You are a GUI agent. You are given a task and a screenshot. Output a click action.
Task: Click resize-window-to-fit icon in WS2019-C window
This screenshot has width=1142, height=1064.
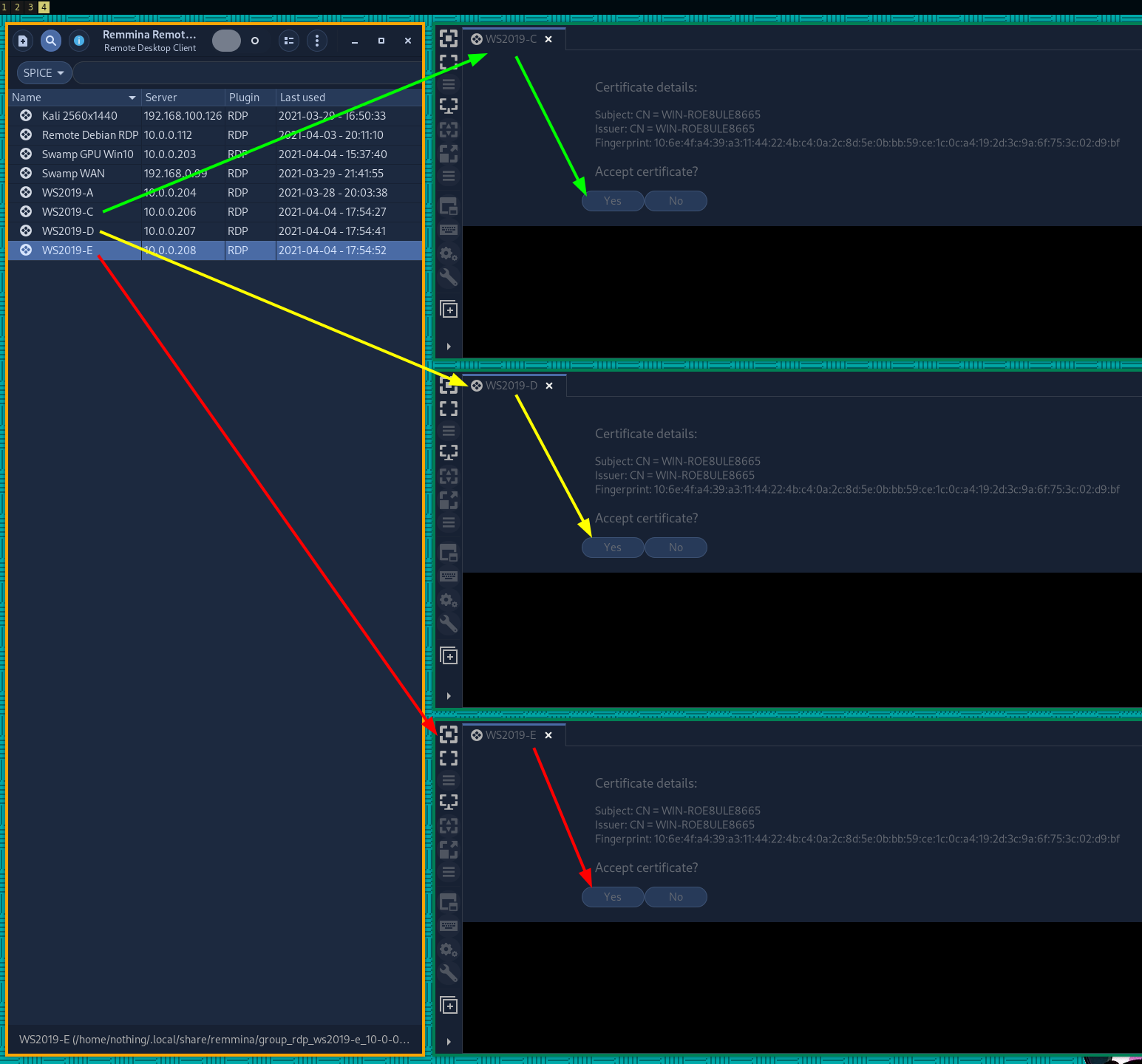tap(449, 38)
